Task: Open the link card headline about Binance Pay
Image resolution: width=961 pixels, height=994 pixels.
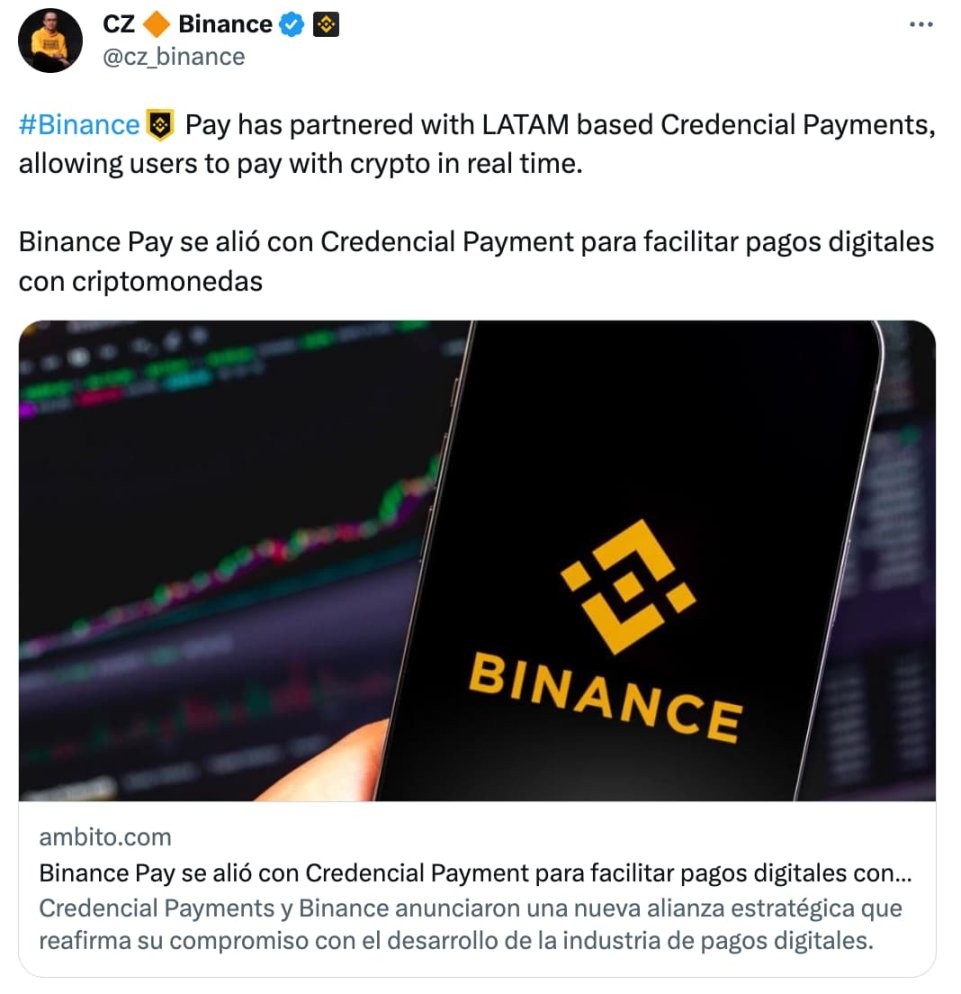Action: pos(475,873)
